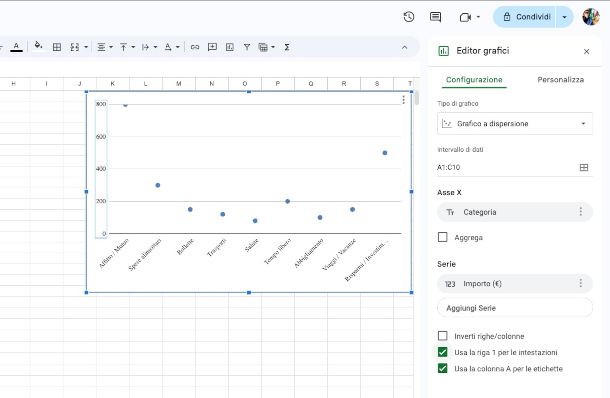Expand the horizontal align dropdown arrow

(111, 47)
